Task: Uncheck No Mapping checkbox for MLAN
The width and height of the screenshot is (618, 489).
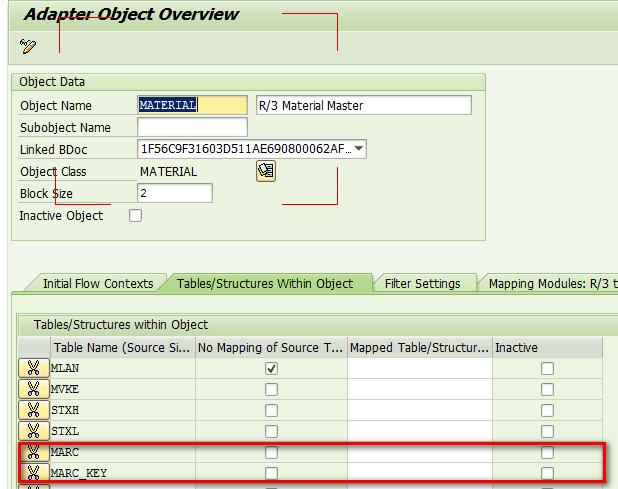Action: pos(271,368)
